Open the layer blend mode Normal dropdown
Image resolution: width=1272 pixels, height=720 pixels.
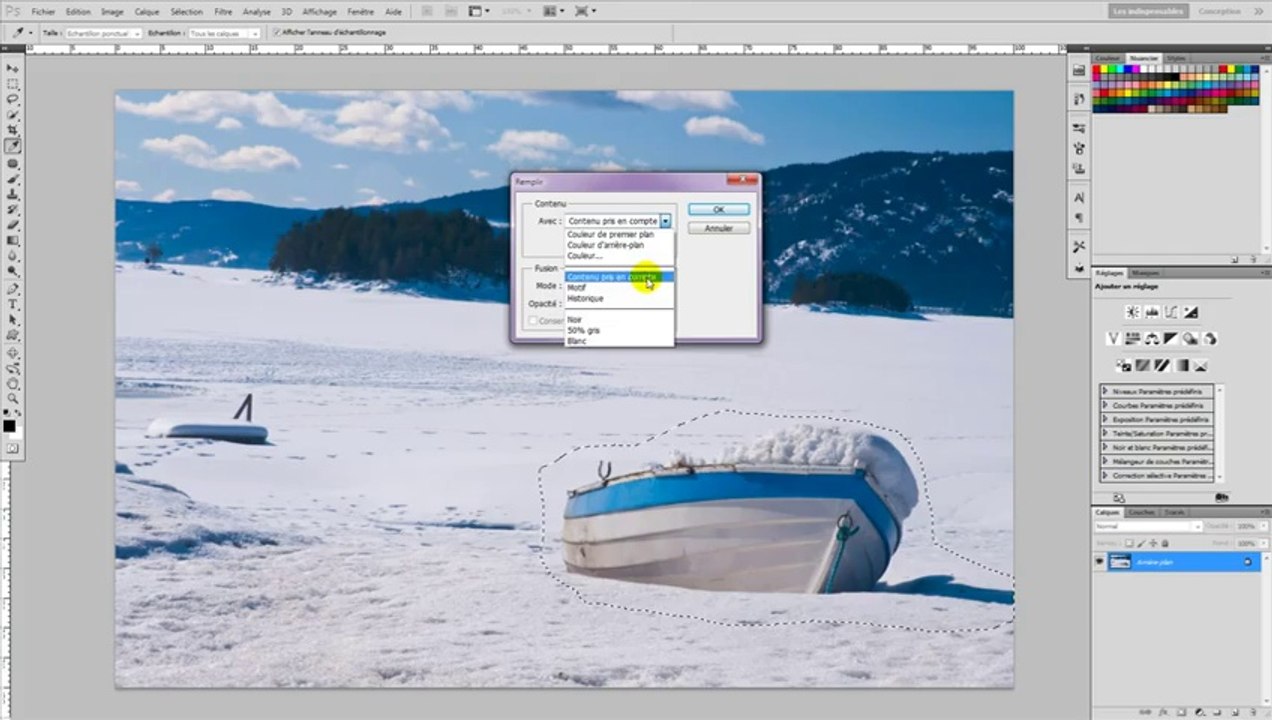(x=1148, y=526)
